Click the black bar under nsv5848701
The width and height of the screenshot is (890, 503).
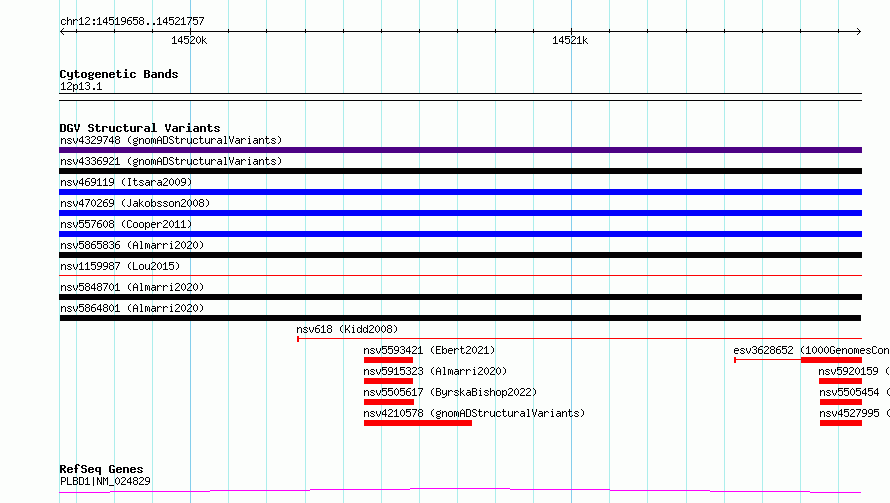pos(460,297)
